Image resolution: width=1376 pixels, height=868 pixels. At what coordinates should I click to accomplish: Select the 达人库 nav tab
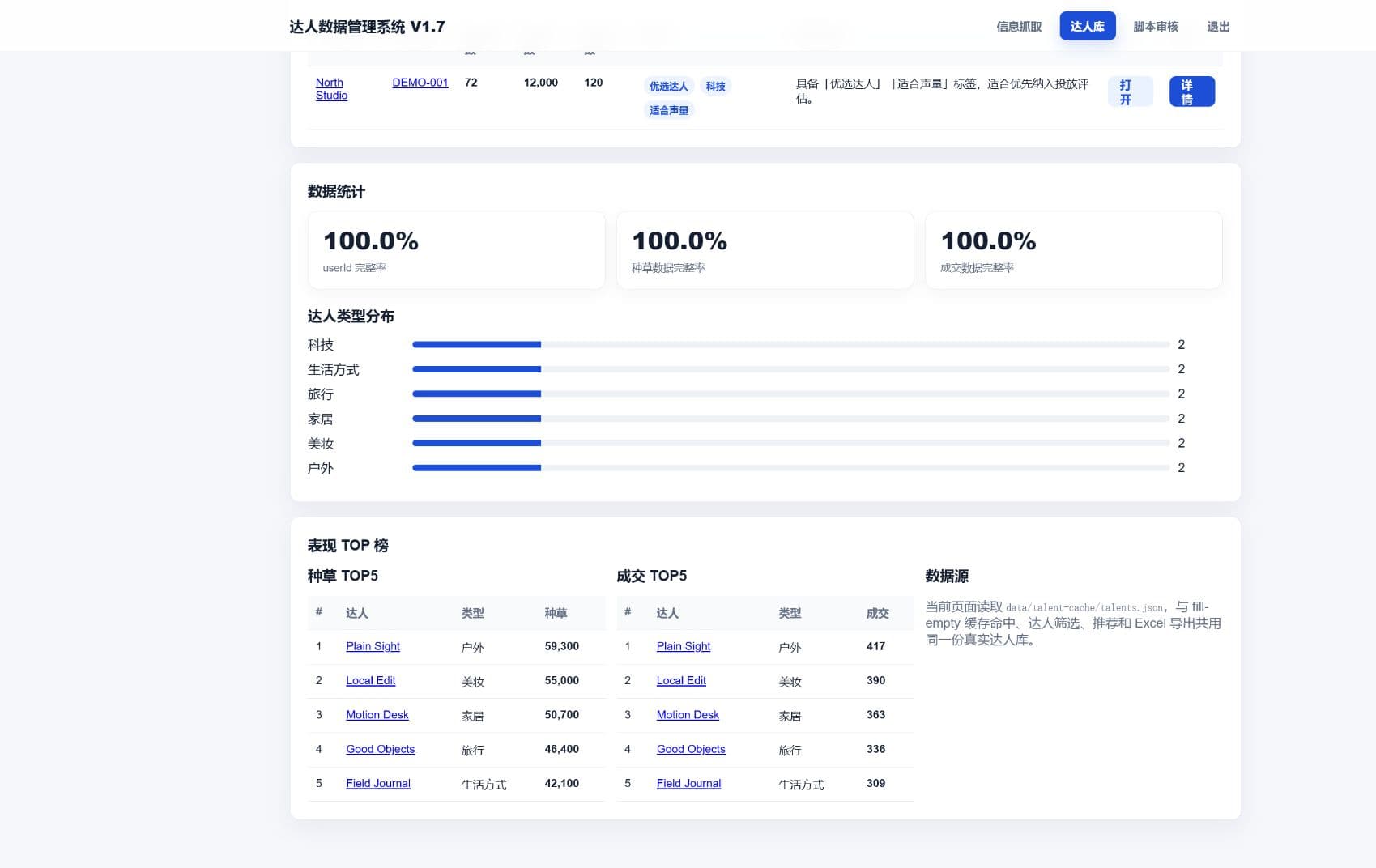click(x=1087, y=27)
